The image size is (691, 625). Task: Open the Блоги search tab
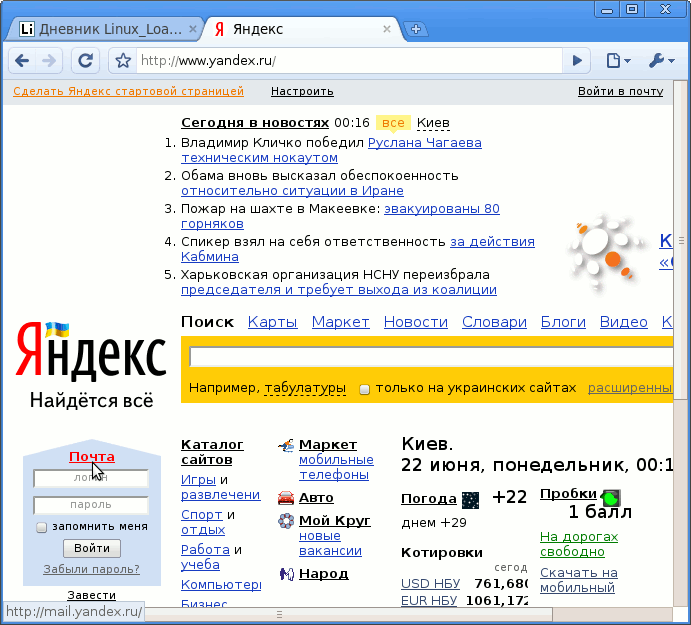[563, 322]
